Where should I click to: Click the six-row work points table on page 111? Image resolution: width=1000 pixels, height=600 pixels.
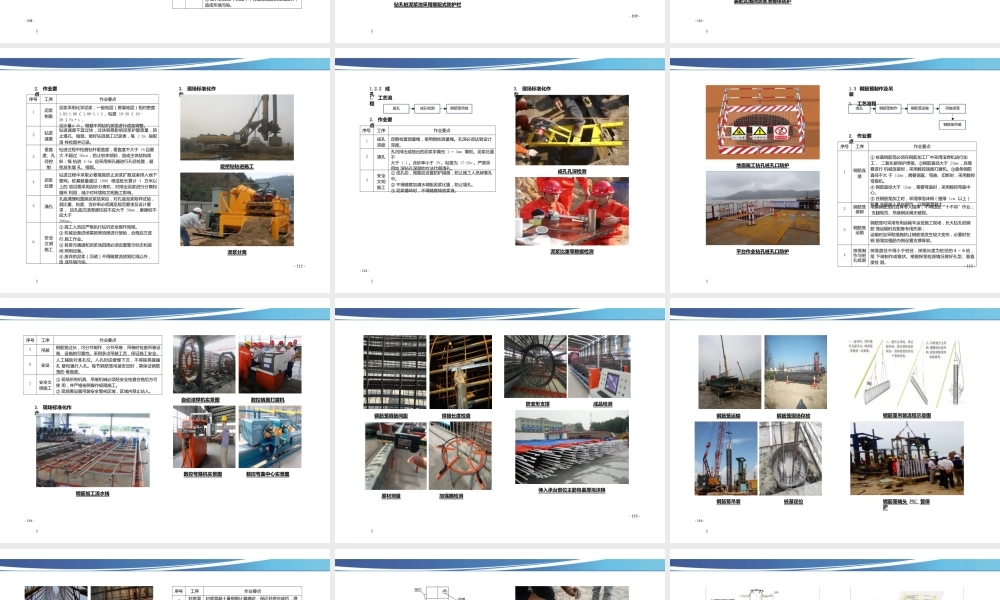click(92, 180)
